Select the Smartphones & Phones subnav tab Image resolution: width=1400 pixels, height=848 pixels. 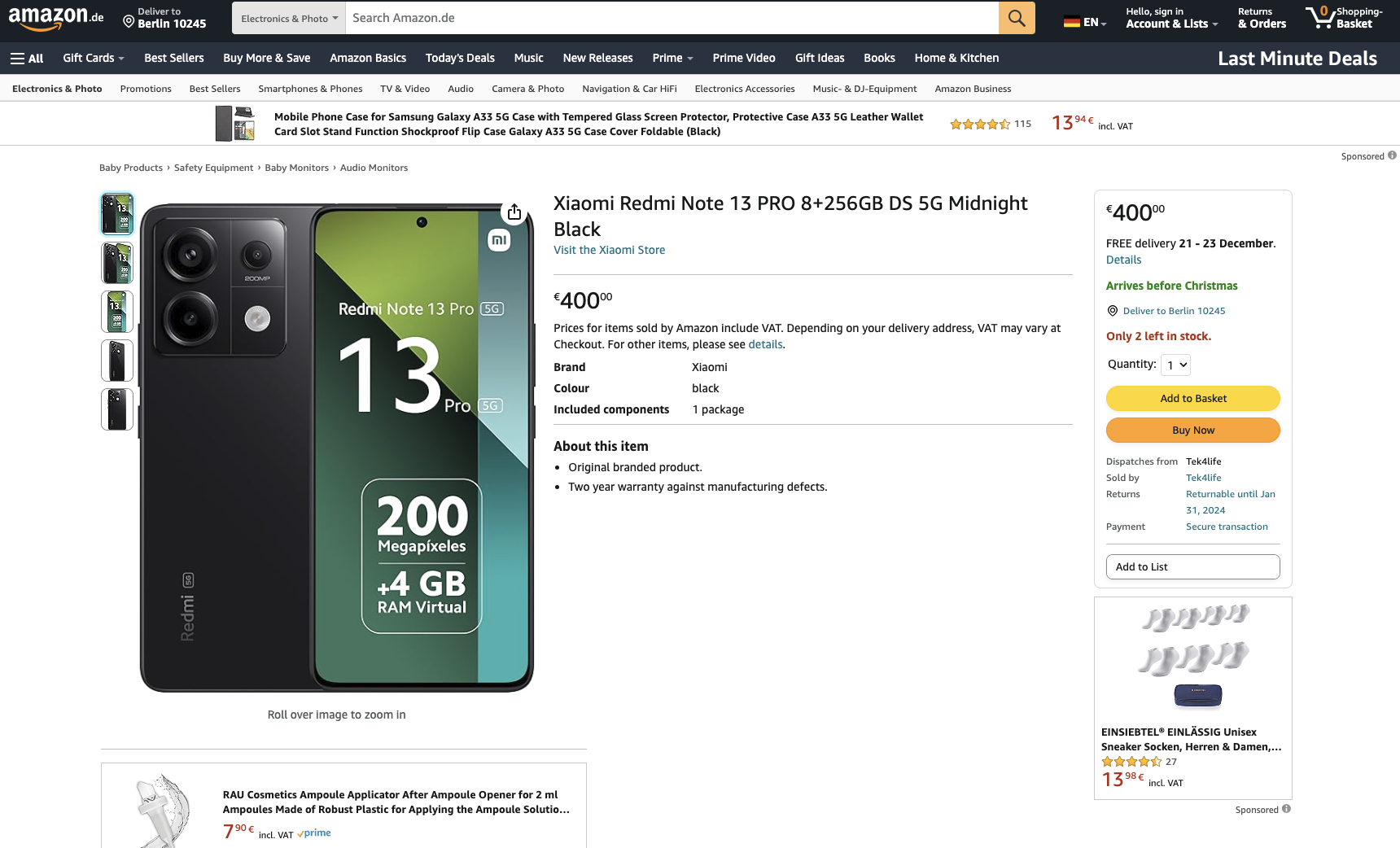[310, 89]
